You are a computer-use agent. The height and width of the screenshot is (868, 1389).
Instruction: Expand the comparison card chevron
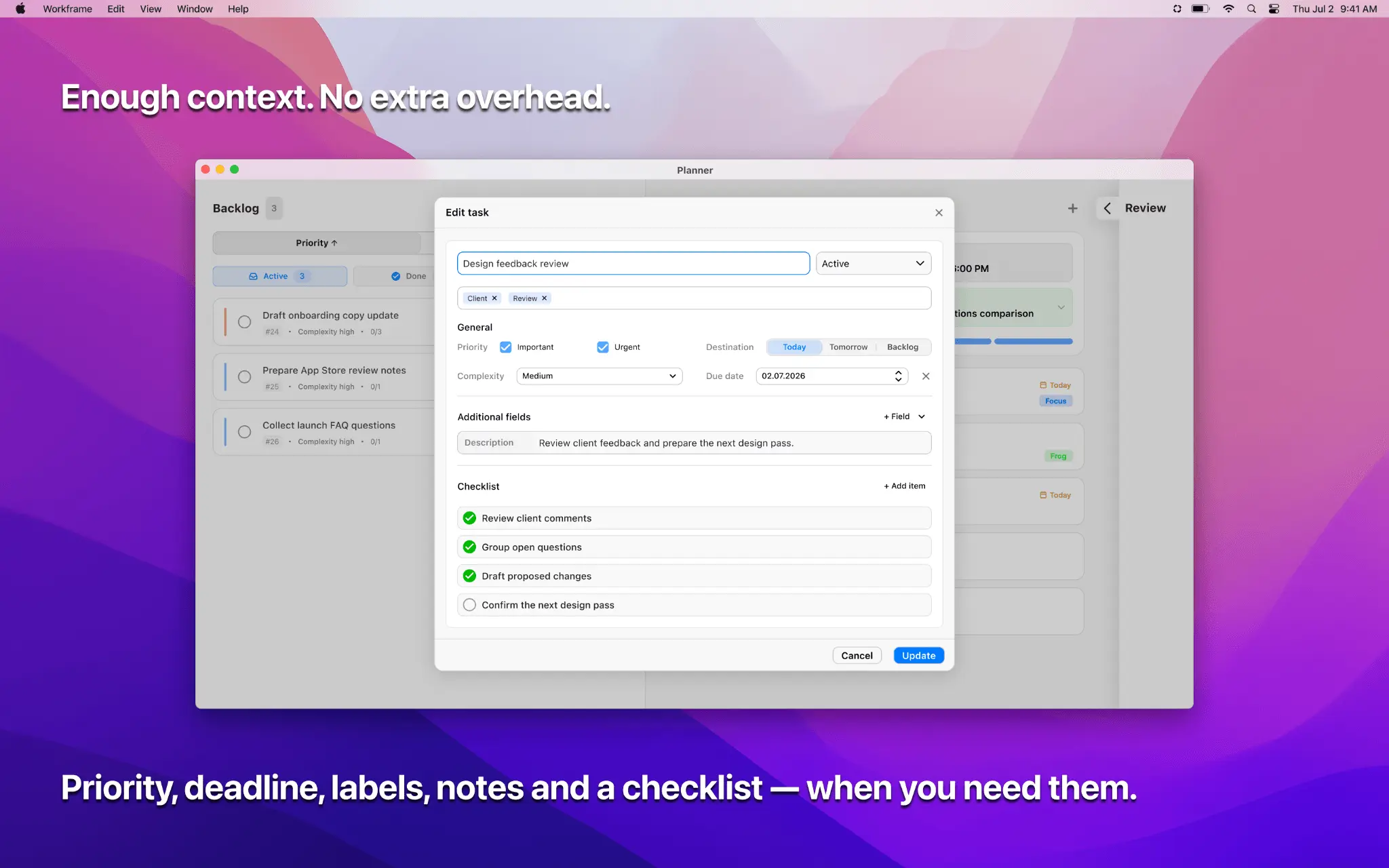1061,308
